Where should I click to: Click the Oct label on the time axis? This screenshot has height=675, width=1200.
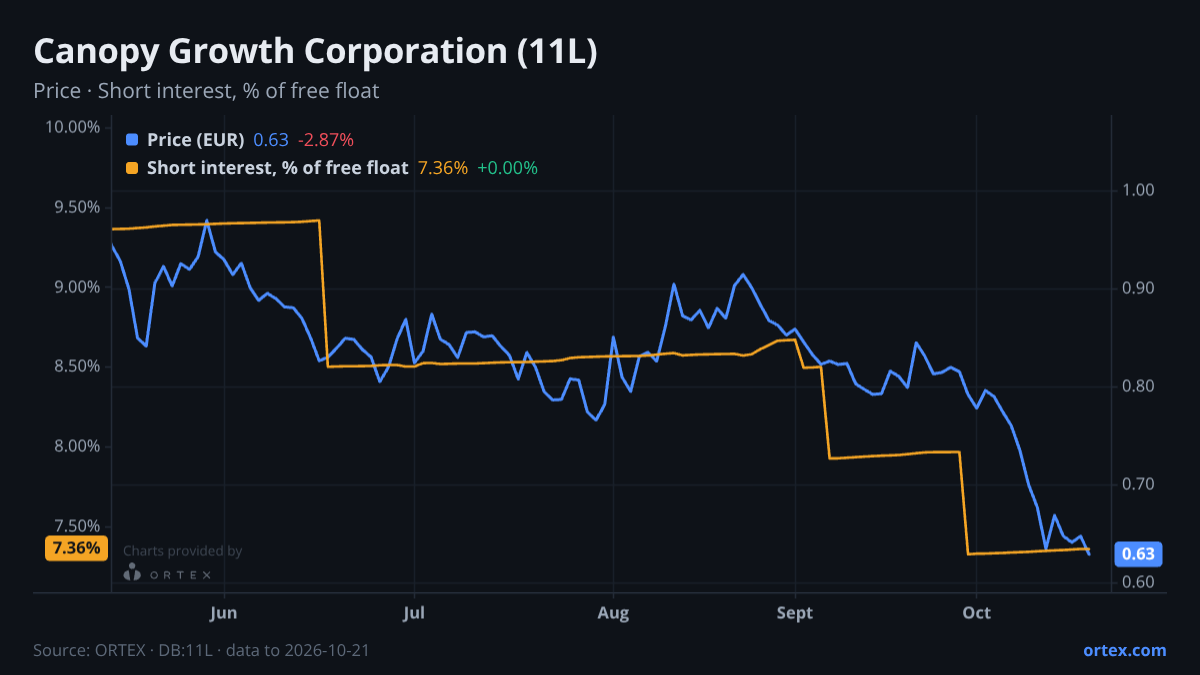click(976, 612)
